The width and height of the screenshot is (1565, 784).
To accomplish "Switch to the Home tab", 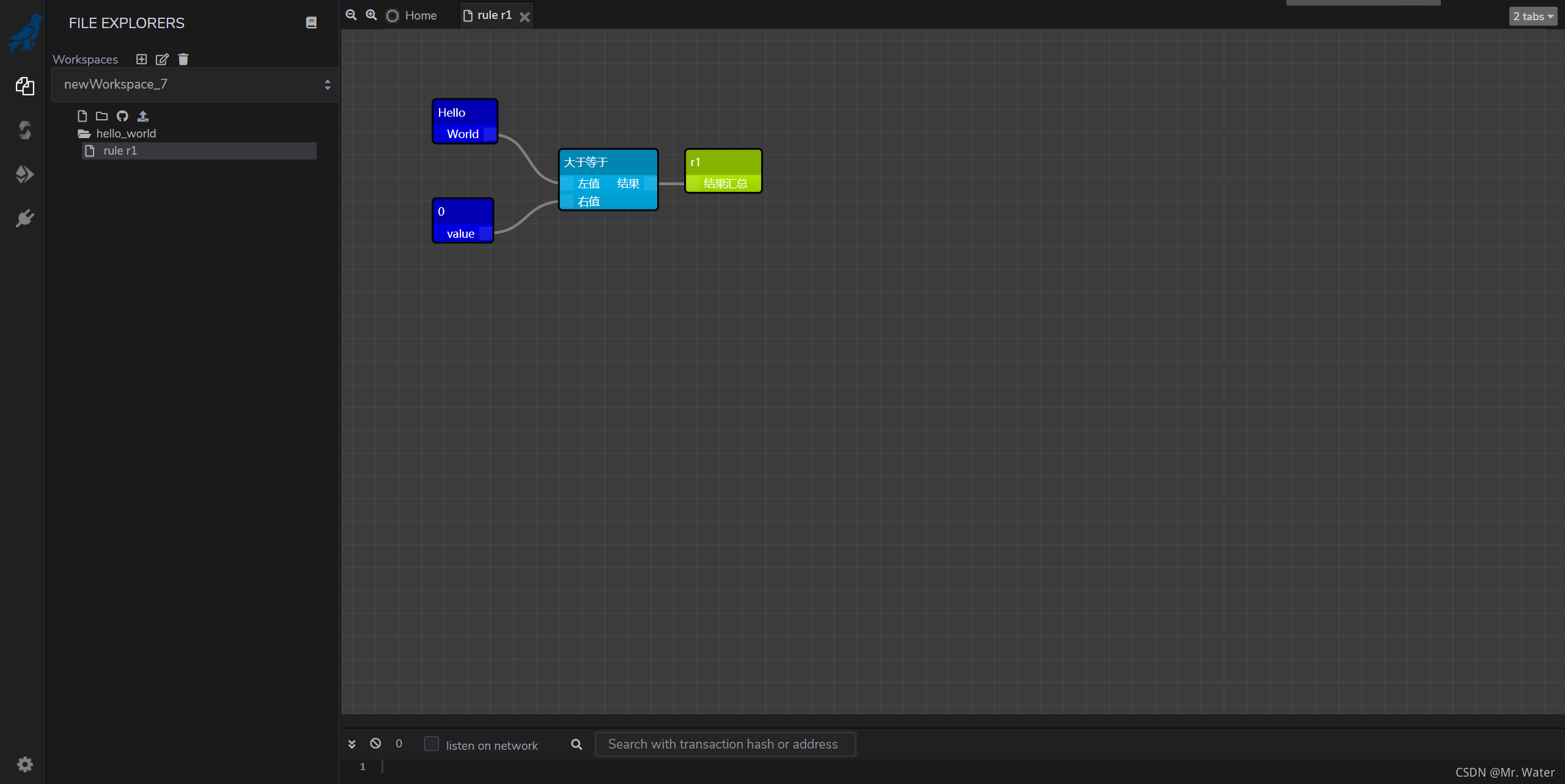I will [x=420, y=16].
